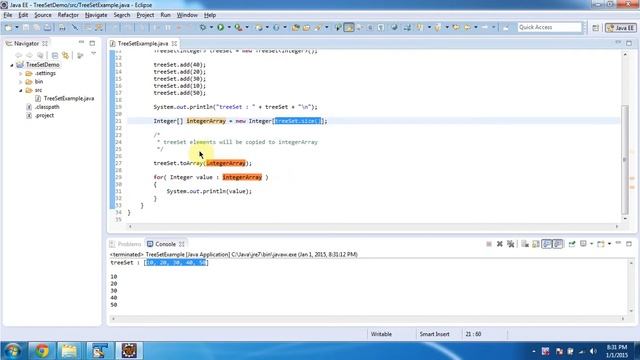Select the Java EE perspective button
640x360 pixels.
[620, 28]
